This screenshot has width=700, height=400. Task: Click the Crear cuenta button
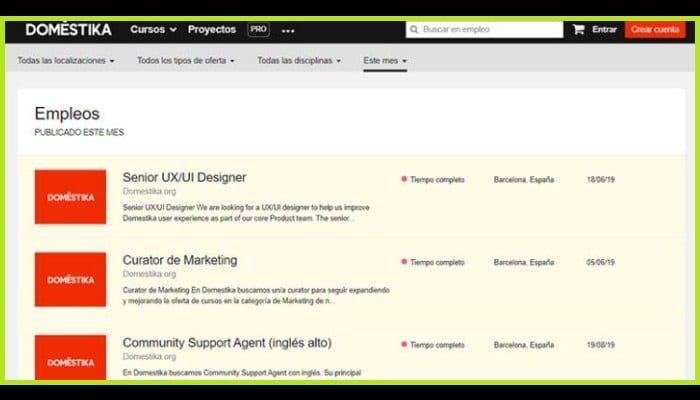[655, 29]
